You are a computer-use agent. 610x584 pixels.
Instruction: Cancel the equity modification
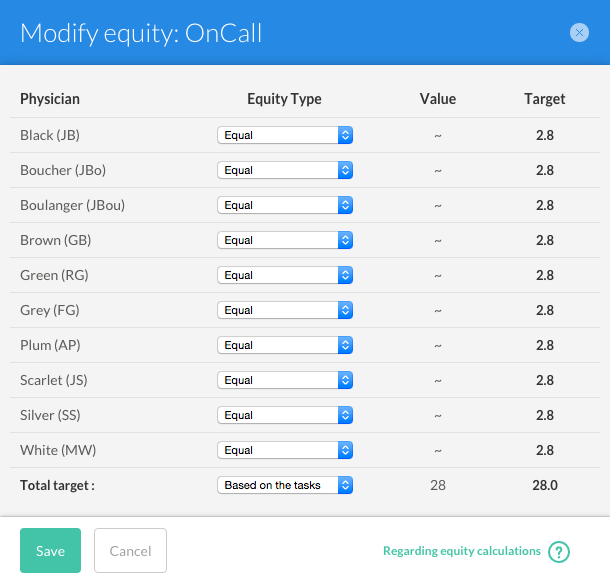click(130, 551)
